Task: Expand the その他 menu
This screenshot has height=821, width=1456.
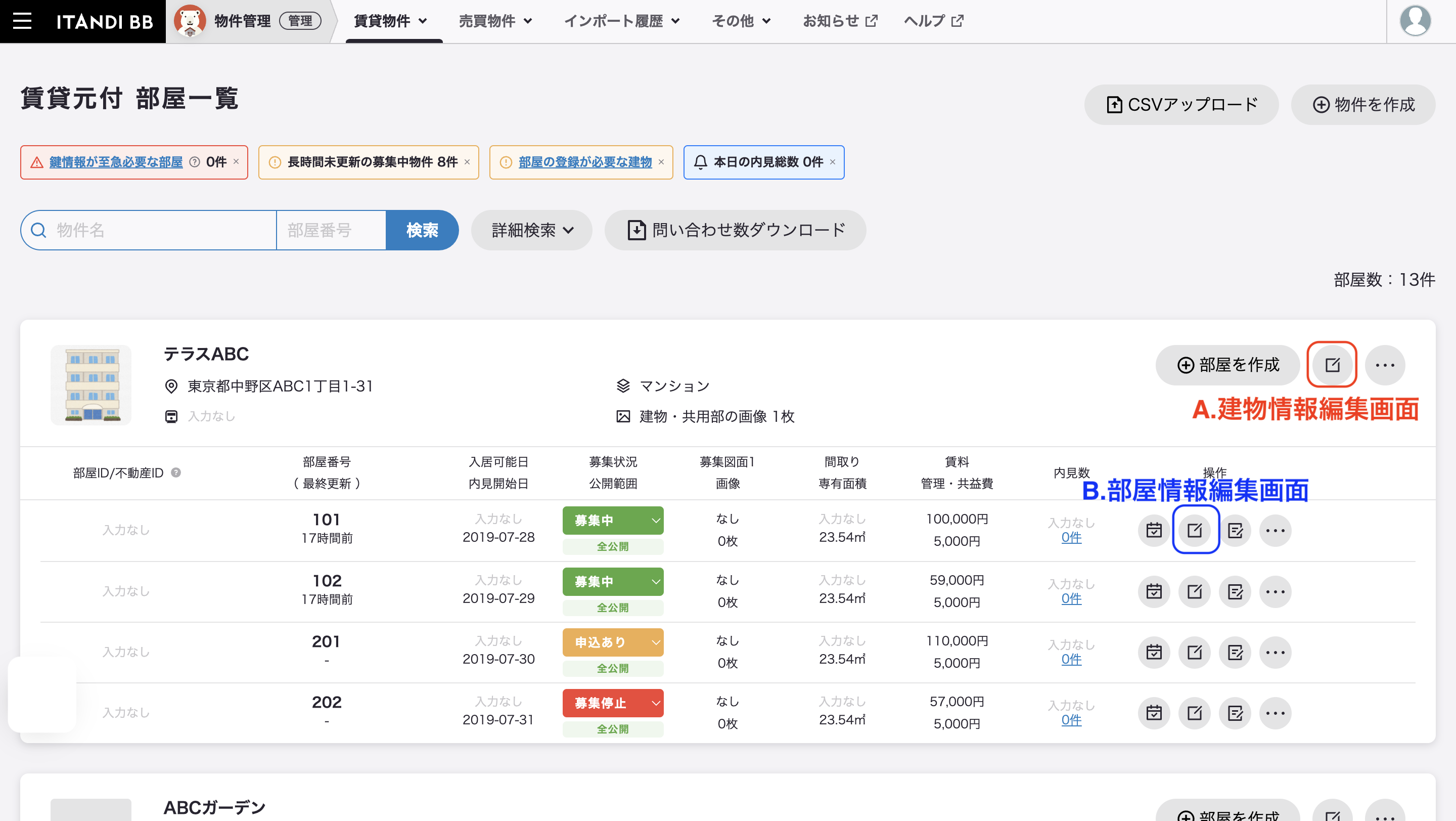Action: click(x=741, y=21)
